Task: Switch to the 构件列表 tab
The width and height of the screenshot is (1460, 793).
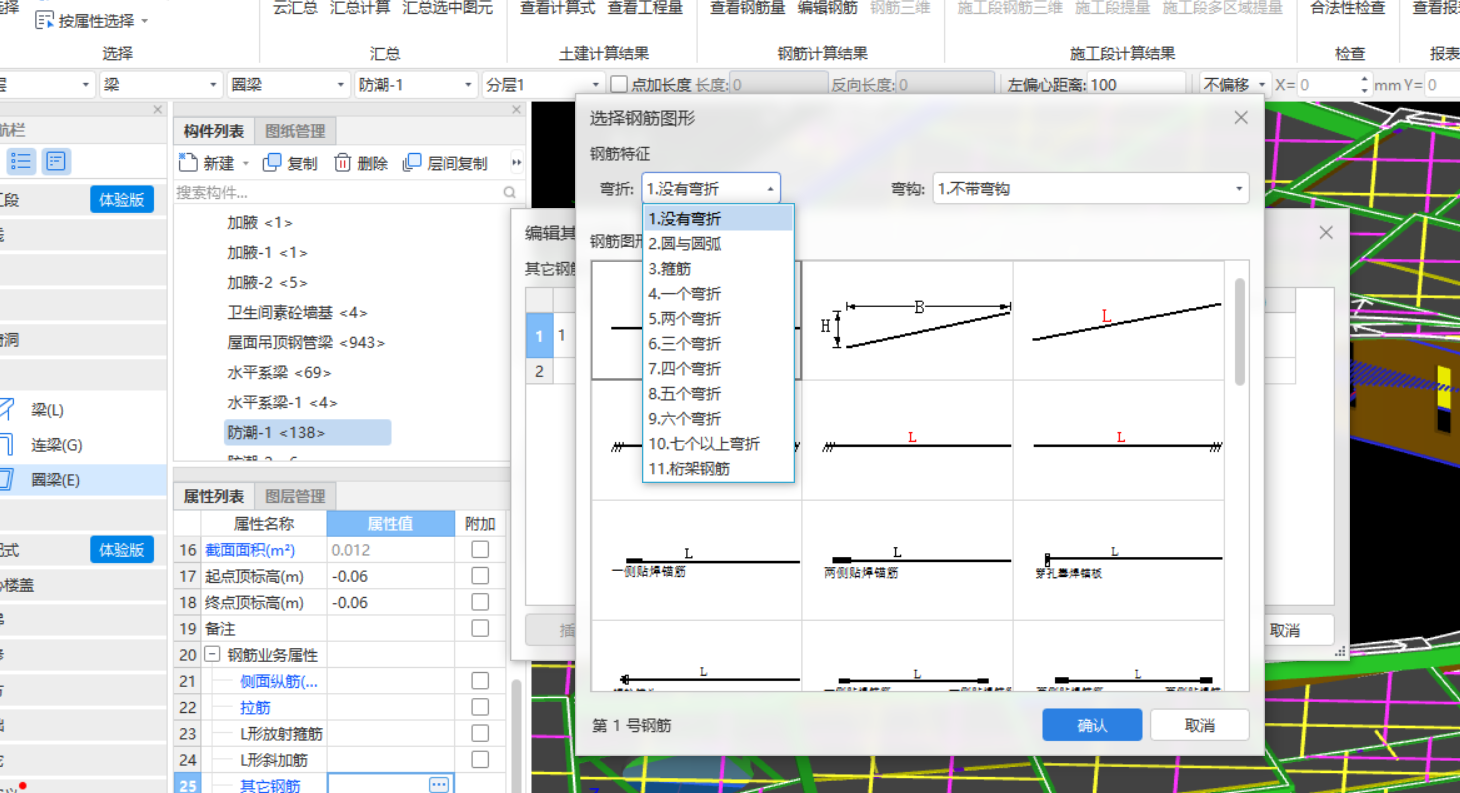Action: tap(213, 131)
